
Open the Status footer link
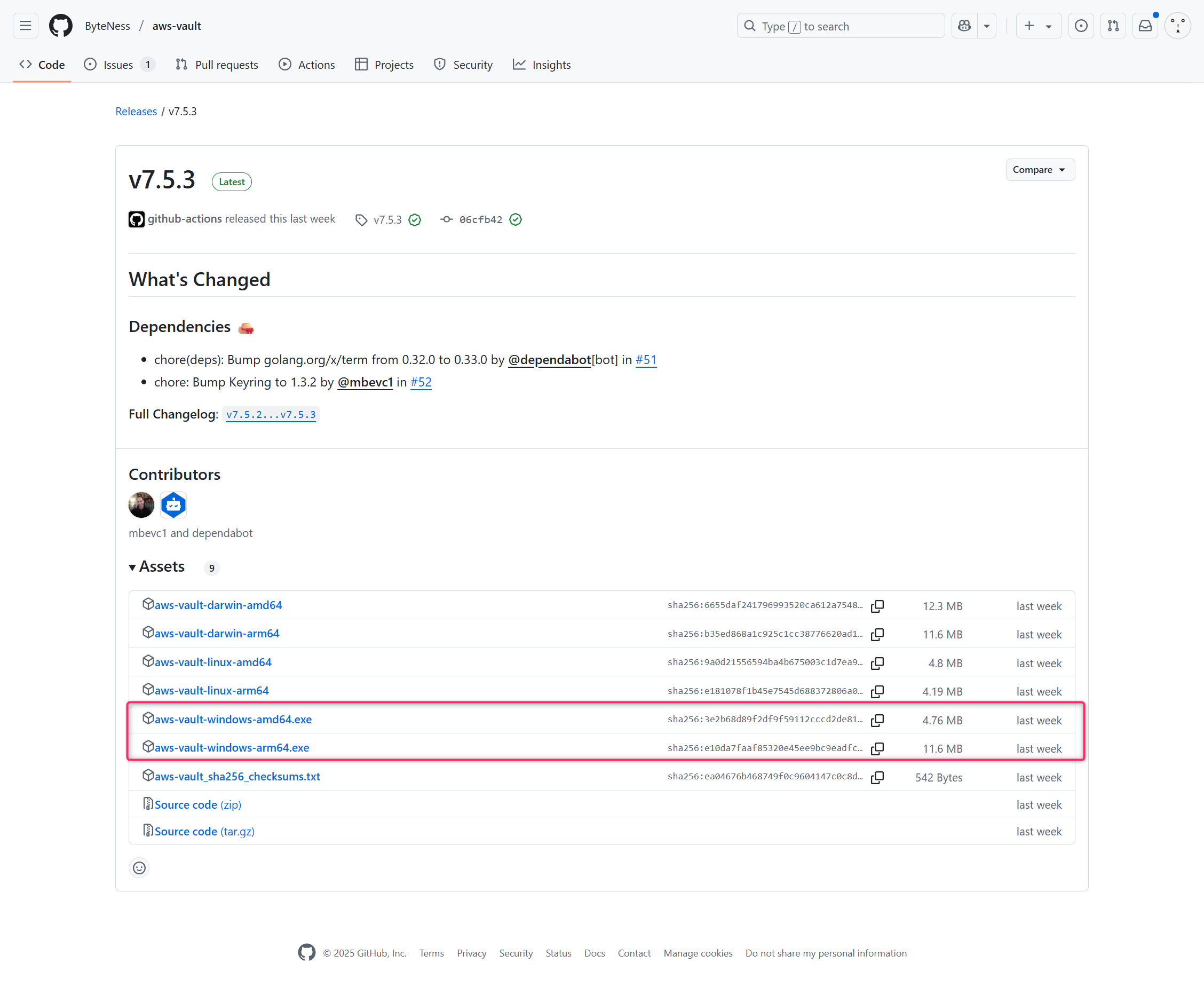tap(558, 953)
